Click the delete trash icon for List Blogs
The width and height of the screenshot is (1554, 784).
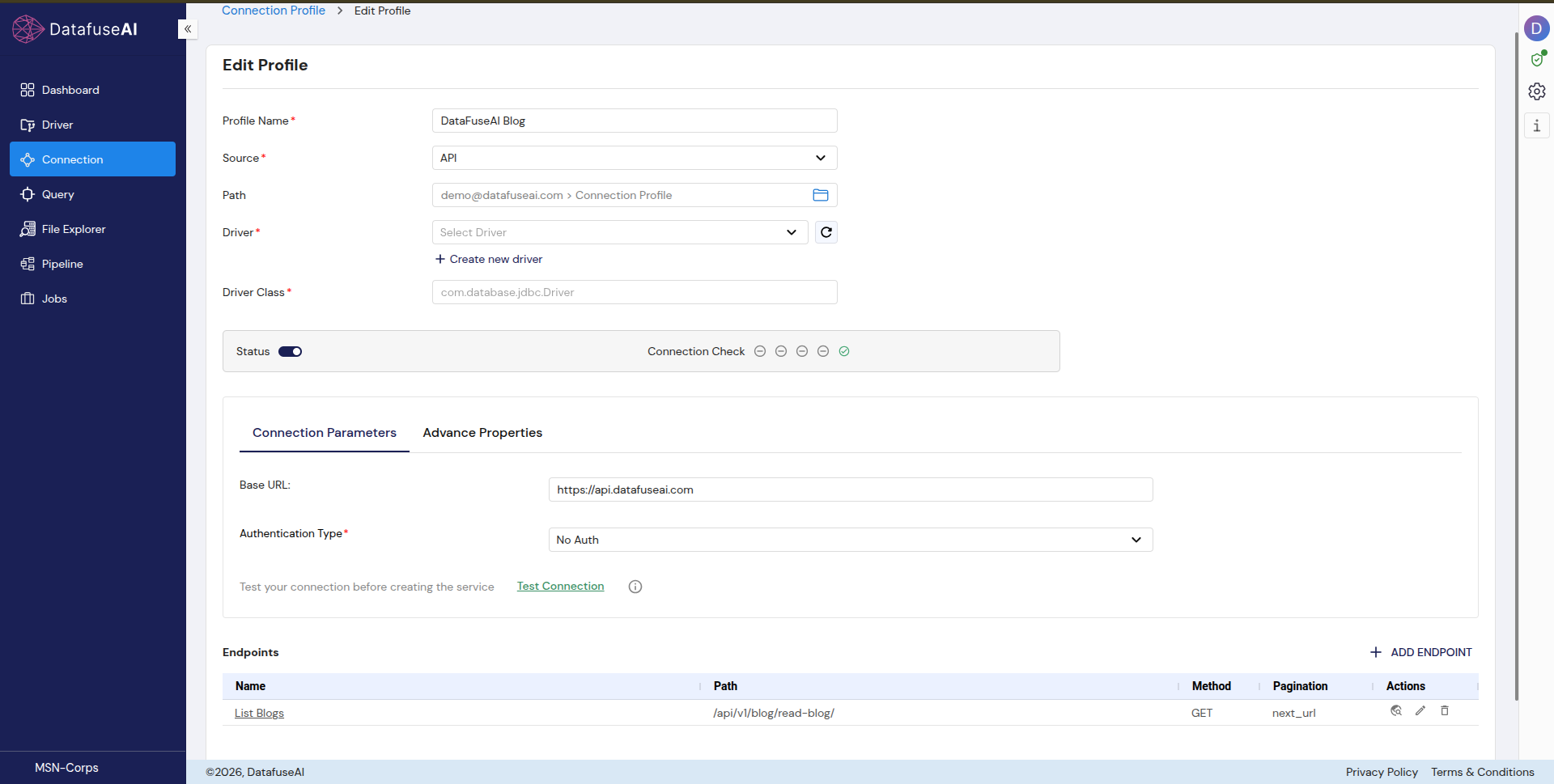click(1445, 711)
